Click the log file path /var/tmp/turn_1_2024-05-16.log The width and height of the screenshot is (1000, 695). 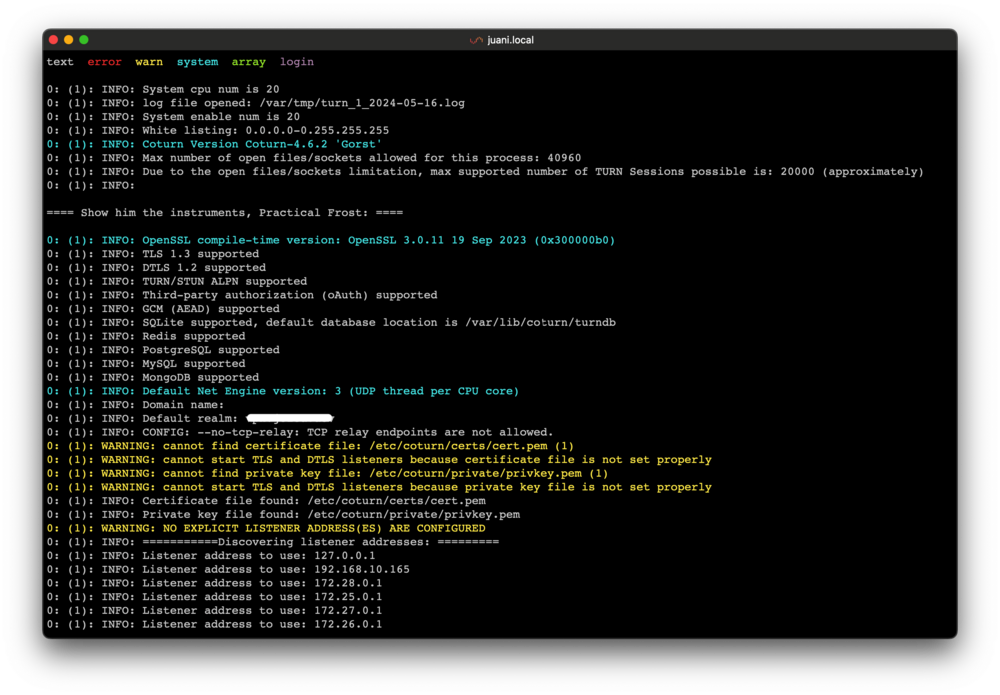click(362, 103)
